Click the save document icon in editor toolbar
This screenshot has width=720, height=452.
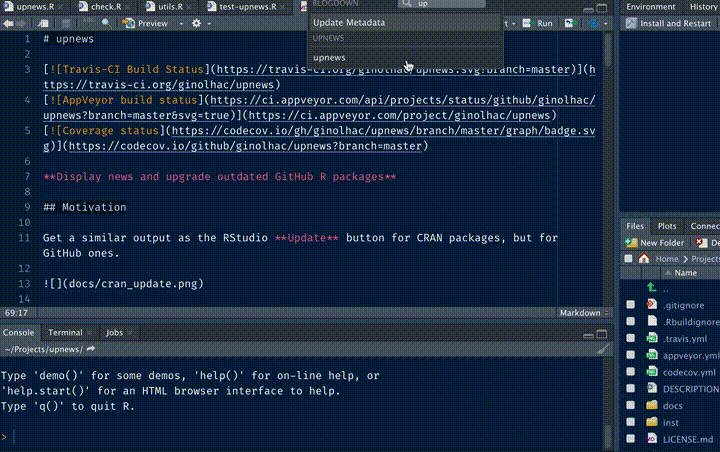pyautogui.click(x=66, y=23)
